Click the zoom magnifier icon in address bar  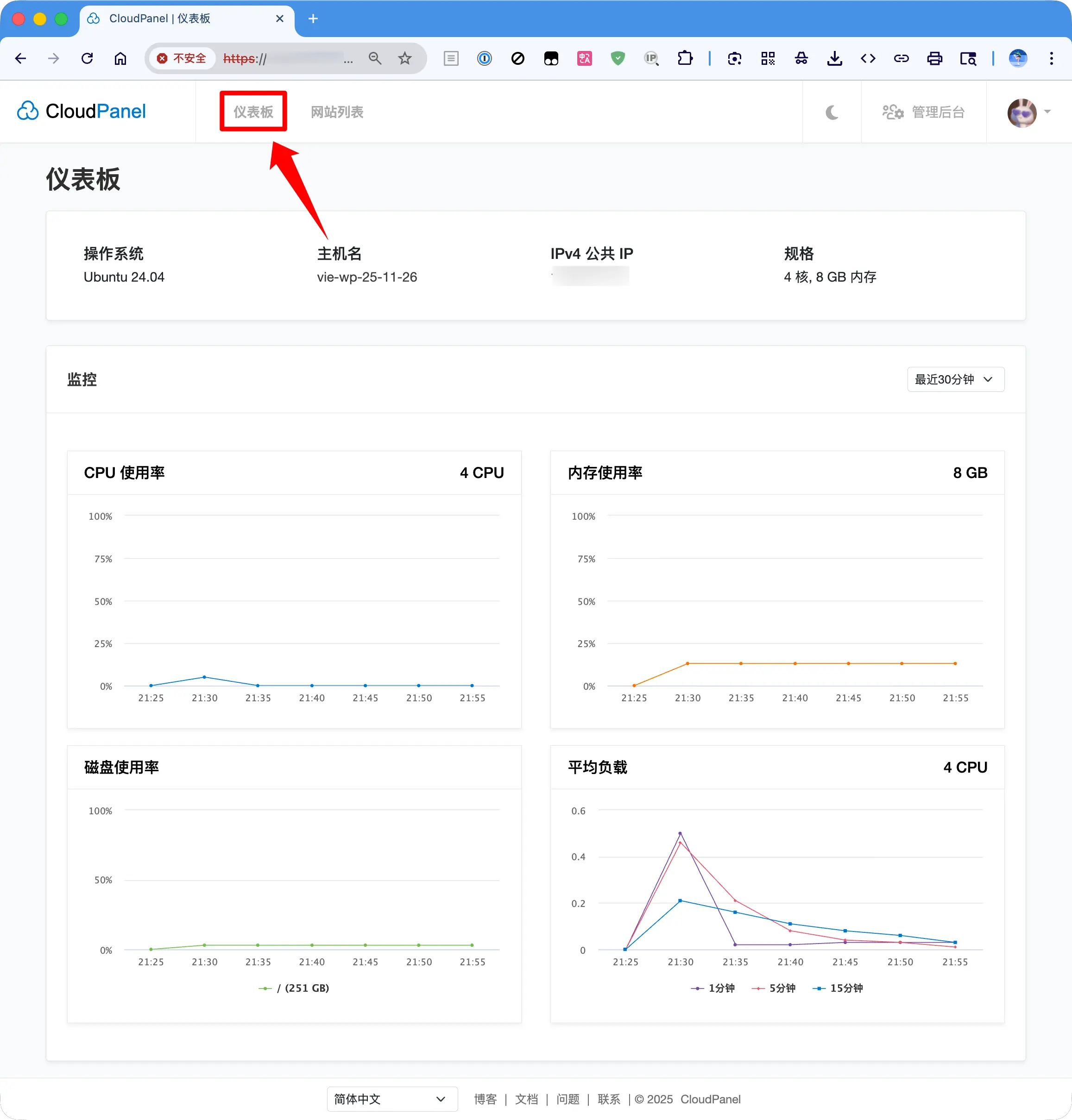(x=375, y=58)
